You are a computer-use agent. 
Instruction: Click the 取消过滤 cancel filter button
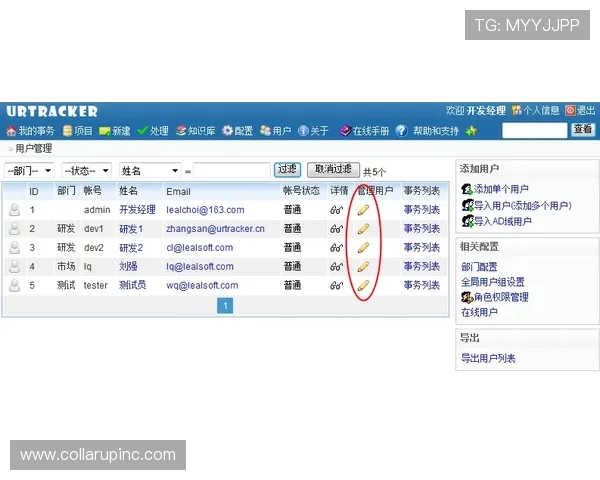333,170
